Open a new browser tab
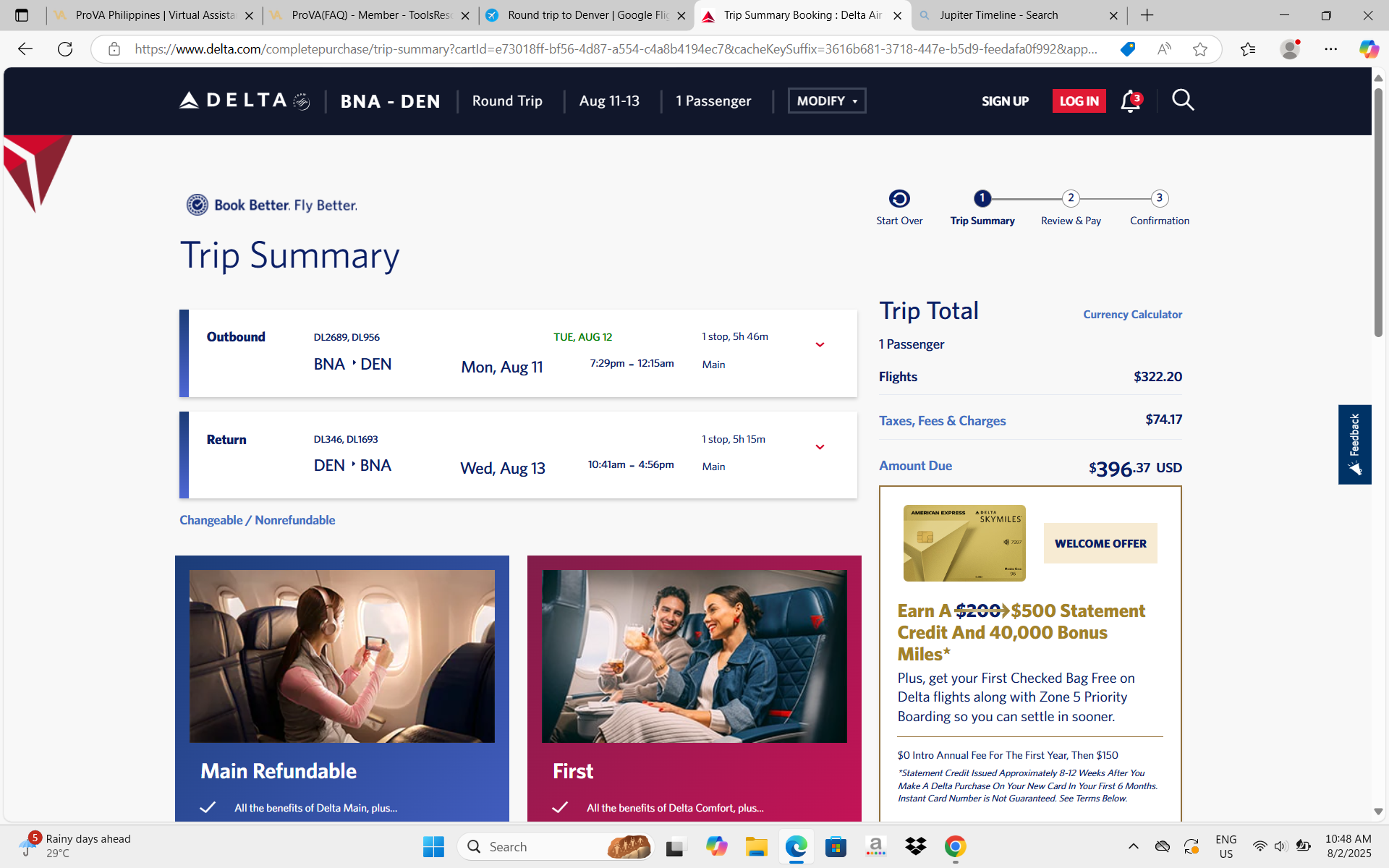1389x868 pixels. [1147, 15]
